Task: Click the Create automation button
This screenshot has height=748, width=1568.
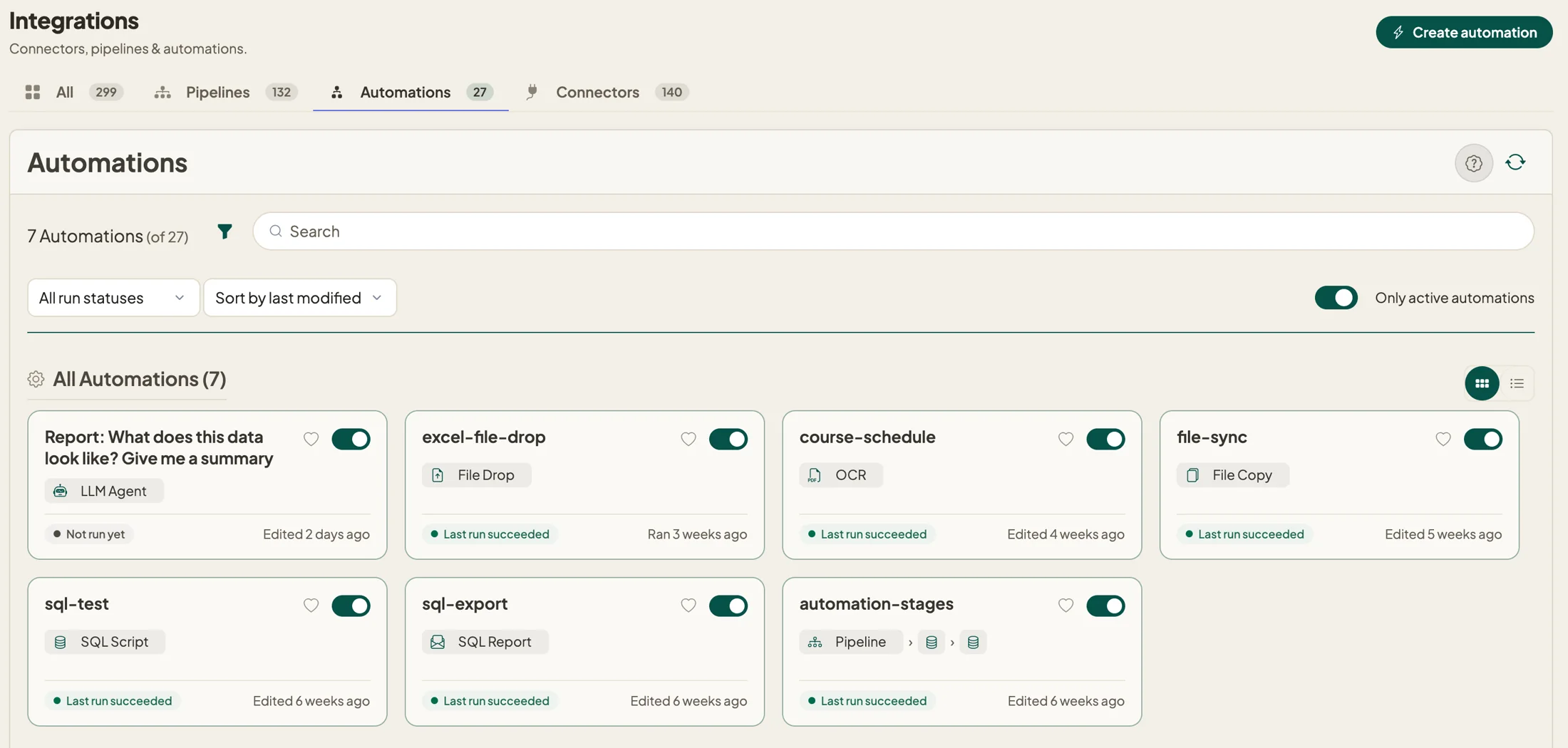Action: (1464, 32)
